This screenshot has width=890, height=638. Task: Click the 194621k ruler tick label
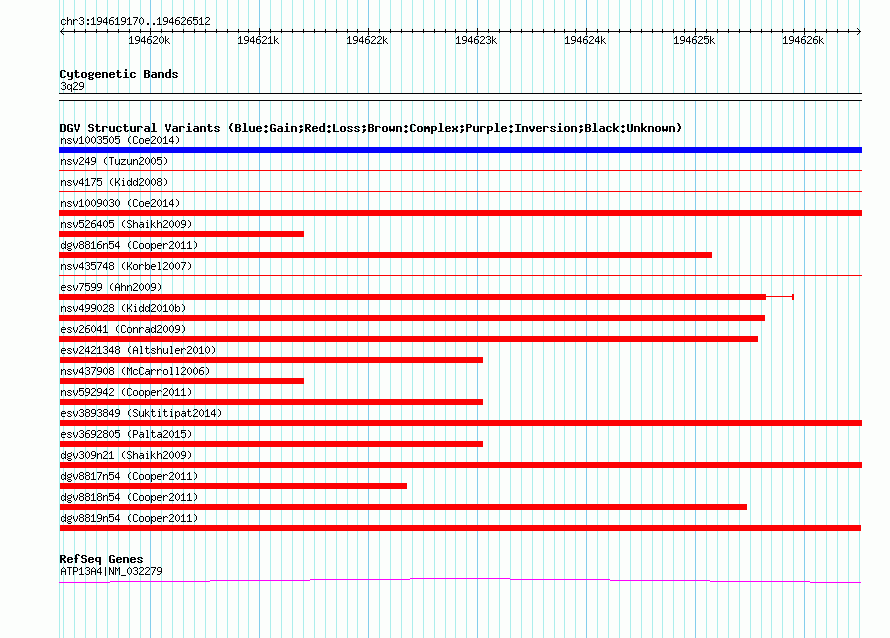coord(258,40)
